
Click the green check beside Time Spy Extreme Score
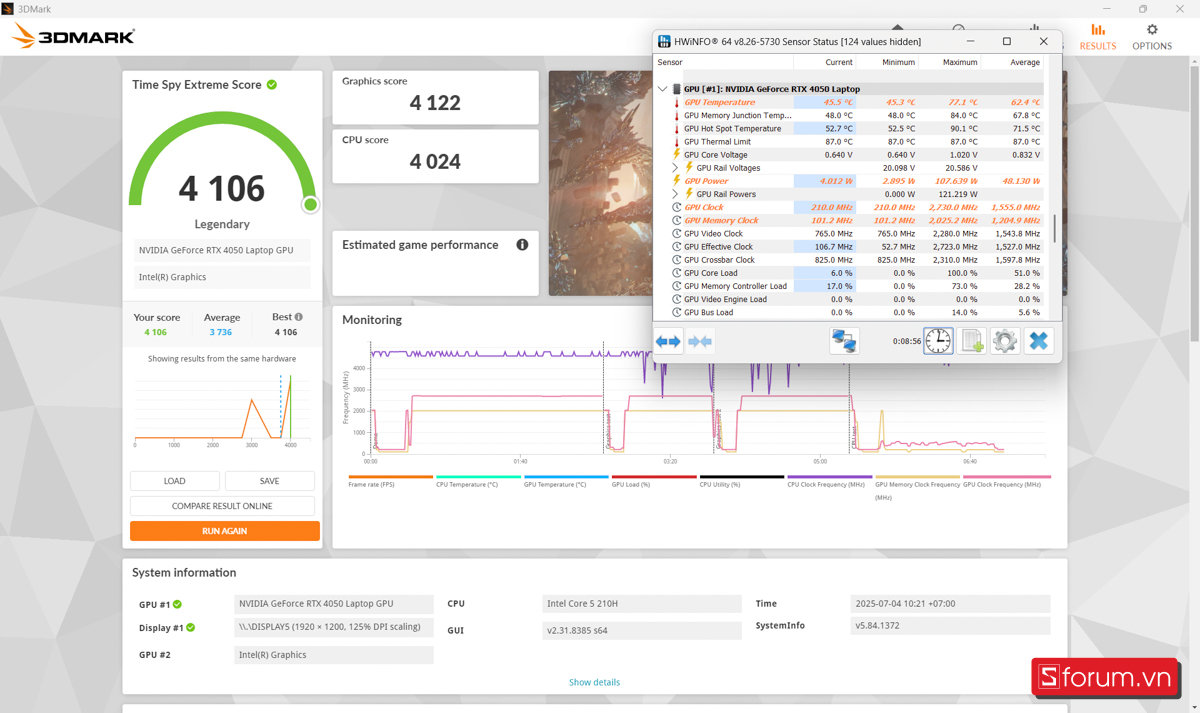click(272, 85)
